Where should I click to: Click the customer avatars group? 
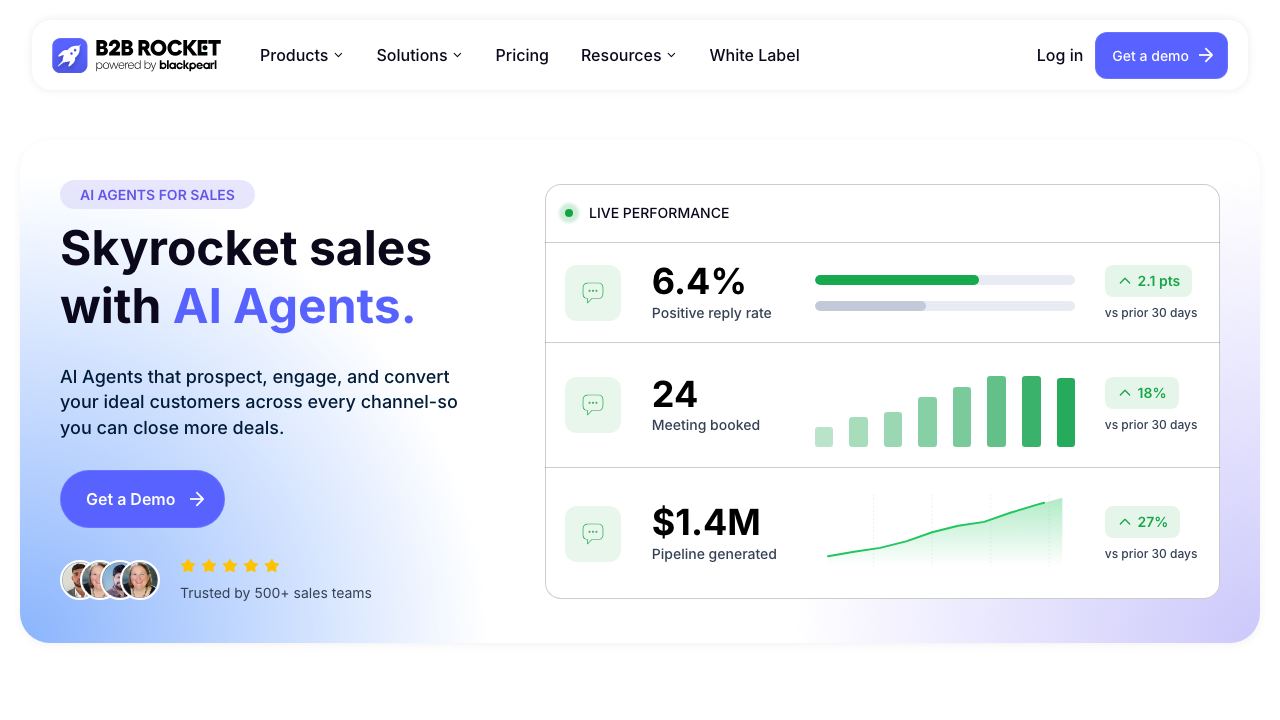(x=110, y=580)
